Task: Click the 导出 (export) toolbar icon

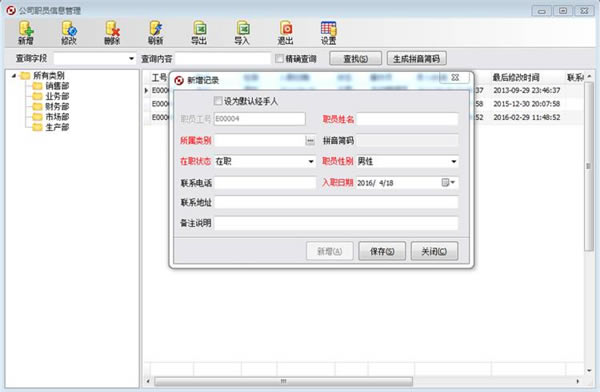Action: [x=199, y=33]
